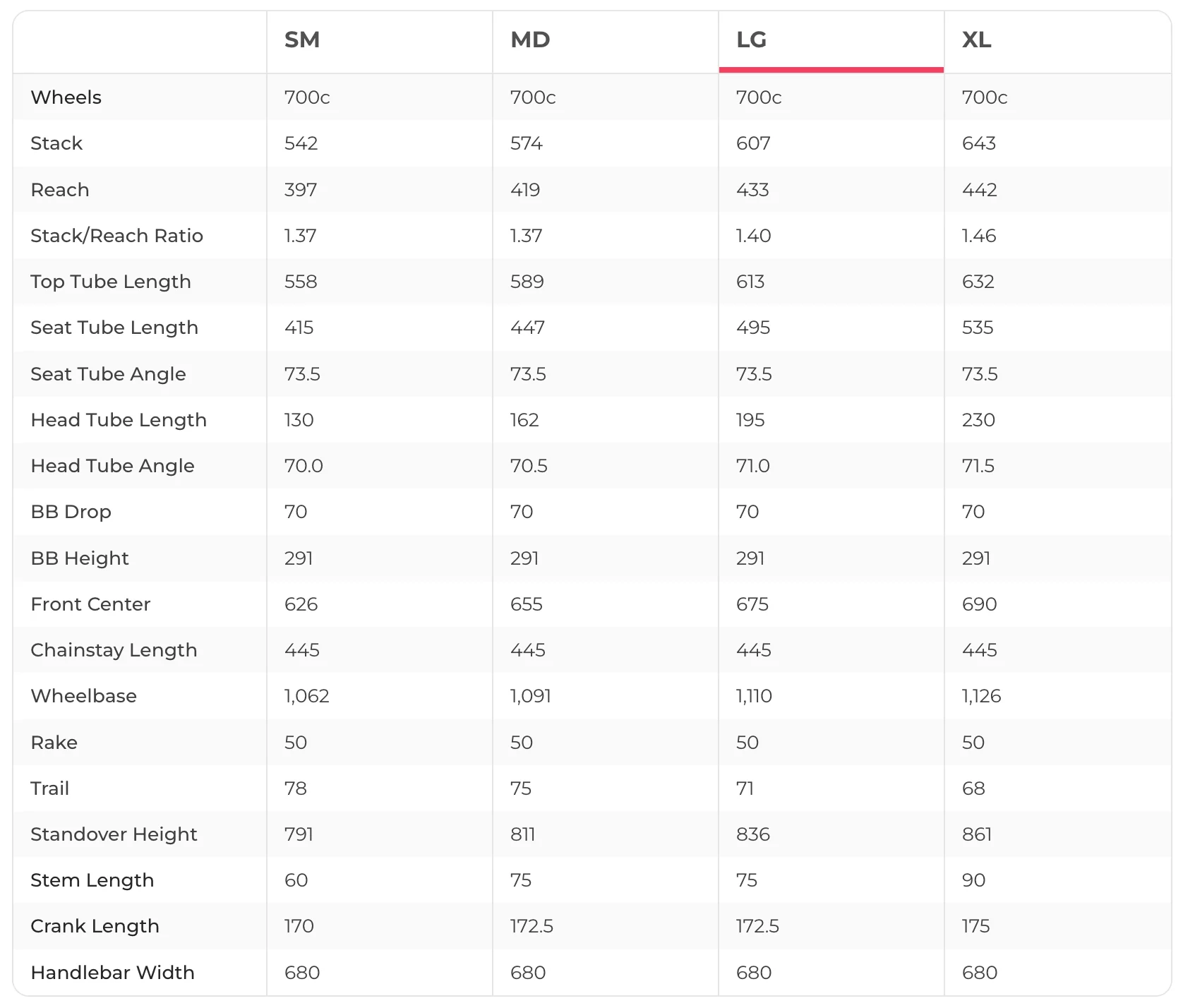
Task: Click the MD Crank Length value 172.5
Action: pyautogui.click(x=532, y=926)
